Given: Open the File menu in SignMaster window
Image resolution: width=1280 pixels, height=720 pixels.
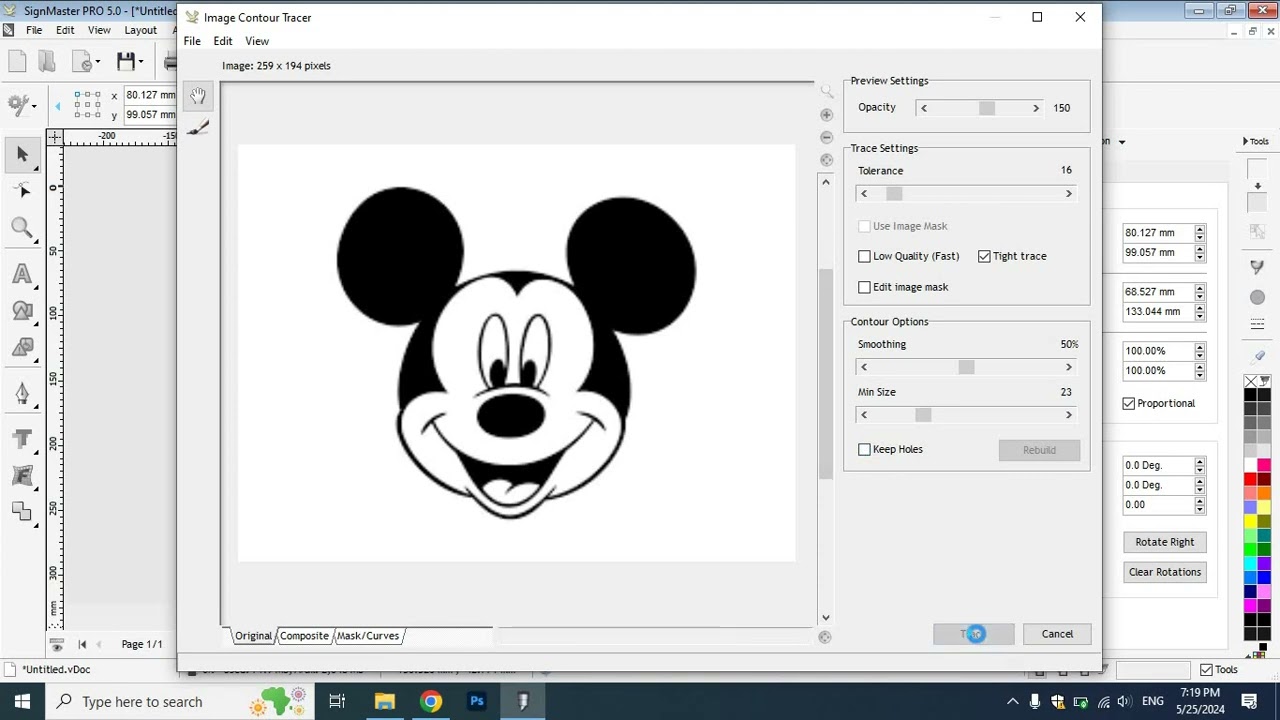Looking at the screenshot, I should click(x=34, y=30).
